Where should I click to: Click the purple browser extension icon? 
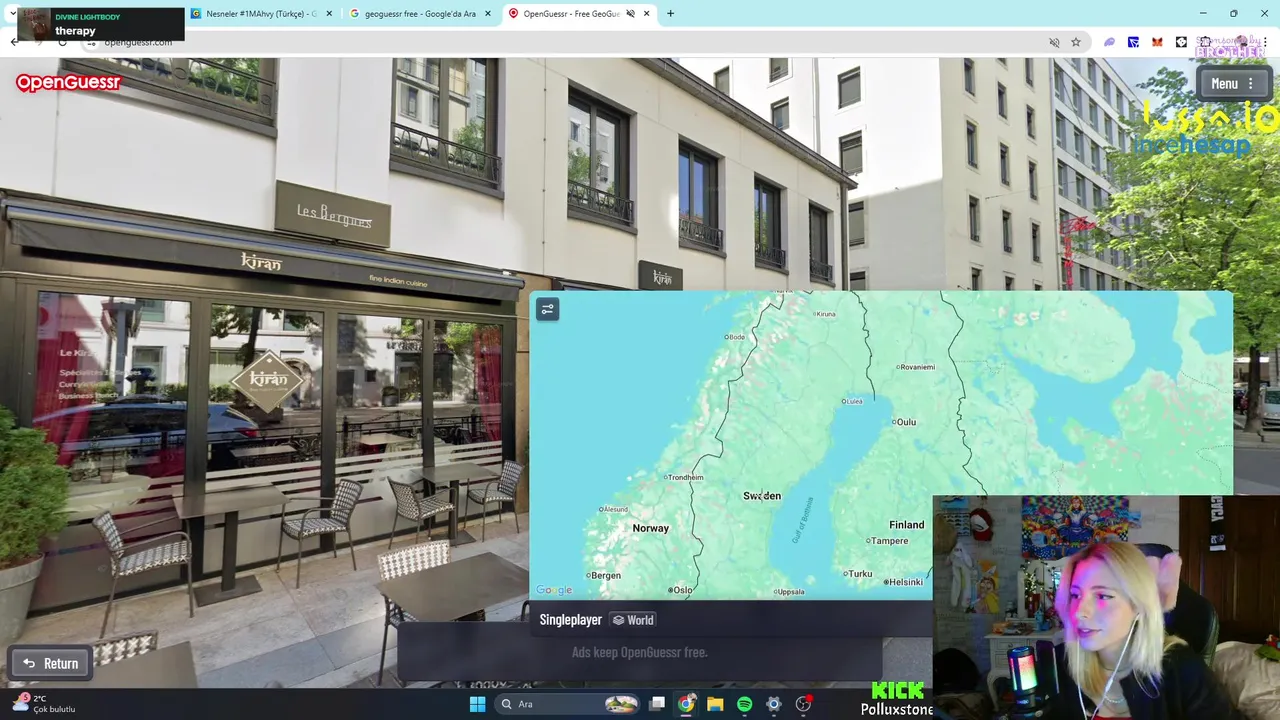tap(1109, 42)
